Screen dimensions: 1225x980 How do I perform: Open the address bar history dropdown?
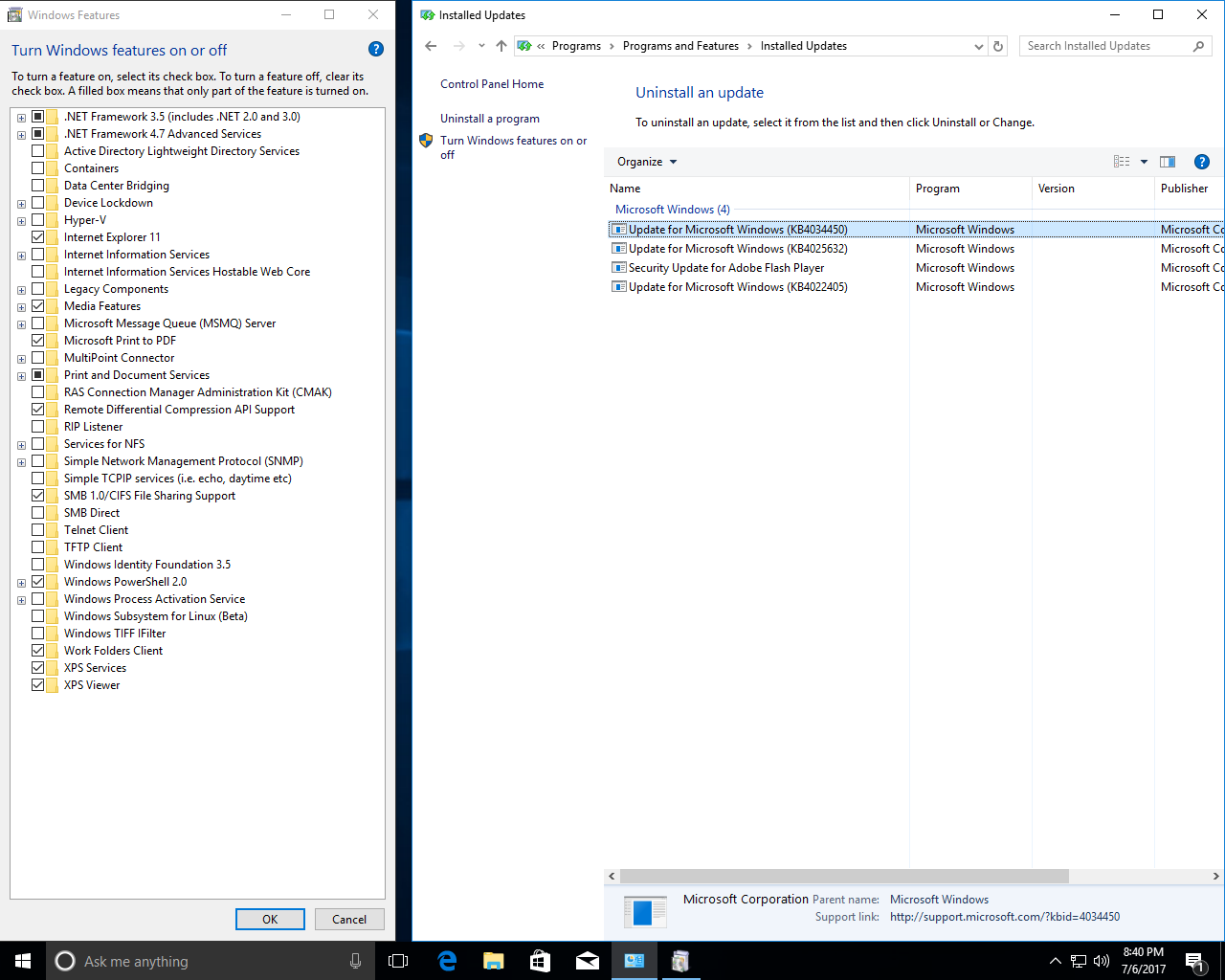[x=978, y=46]
